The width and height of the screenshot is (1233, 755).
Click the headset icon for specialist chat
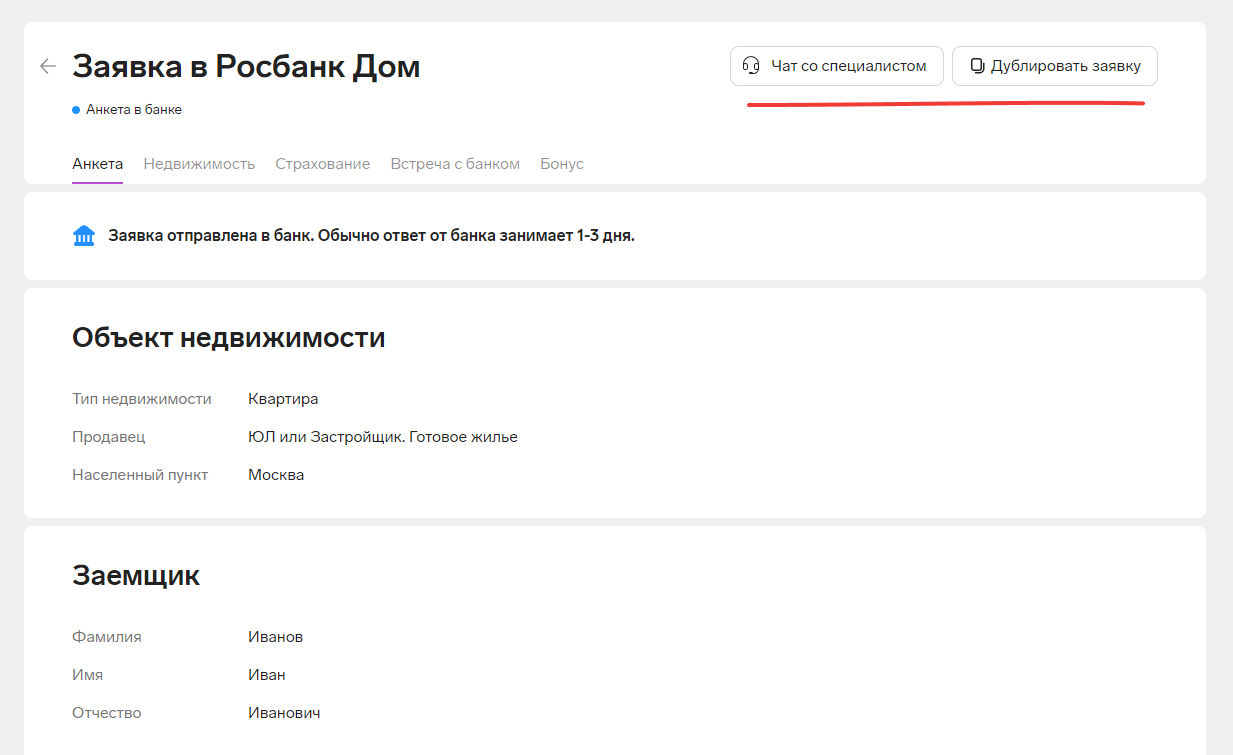(x=751, y=66)
